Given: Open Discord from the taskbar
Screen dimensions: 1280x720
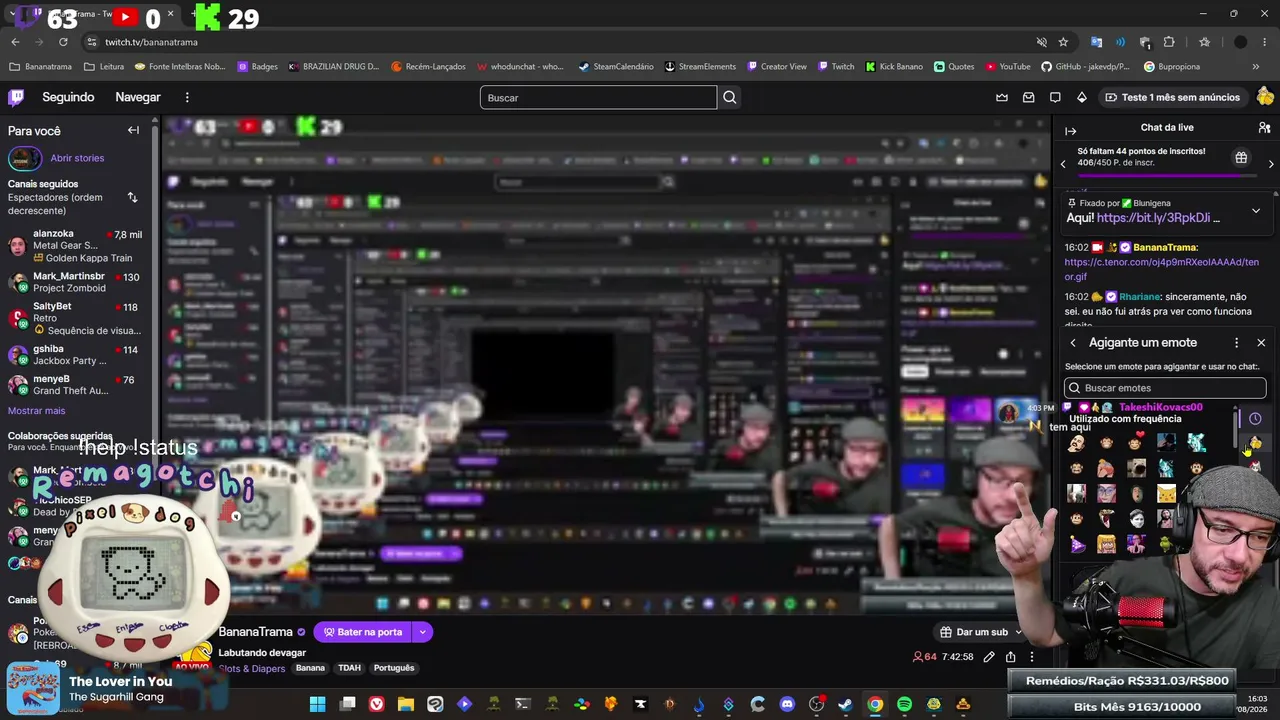Looking at the screenshot, I should (787, 705).
